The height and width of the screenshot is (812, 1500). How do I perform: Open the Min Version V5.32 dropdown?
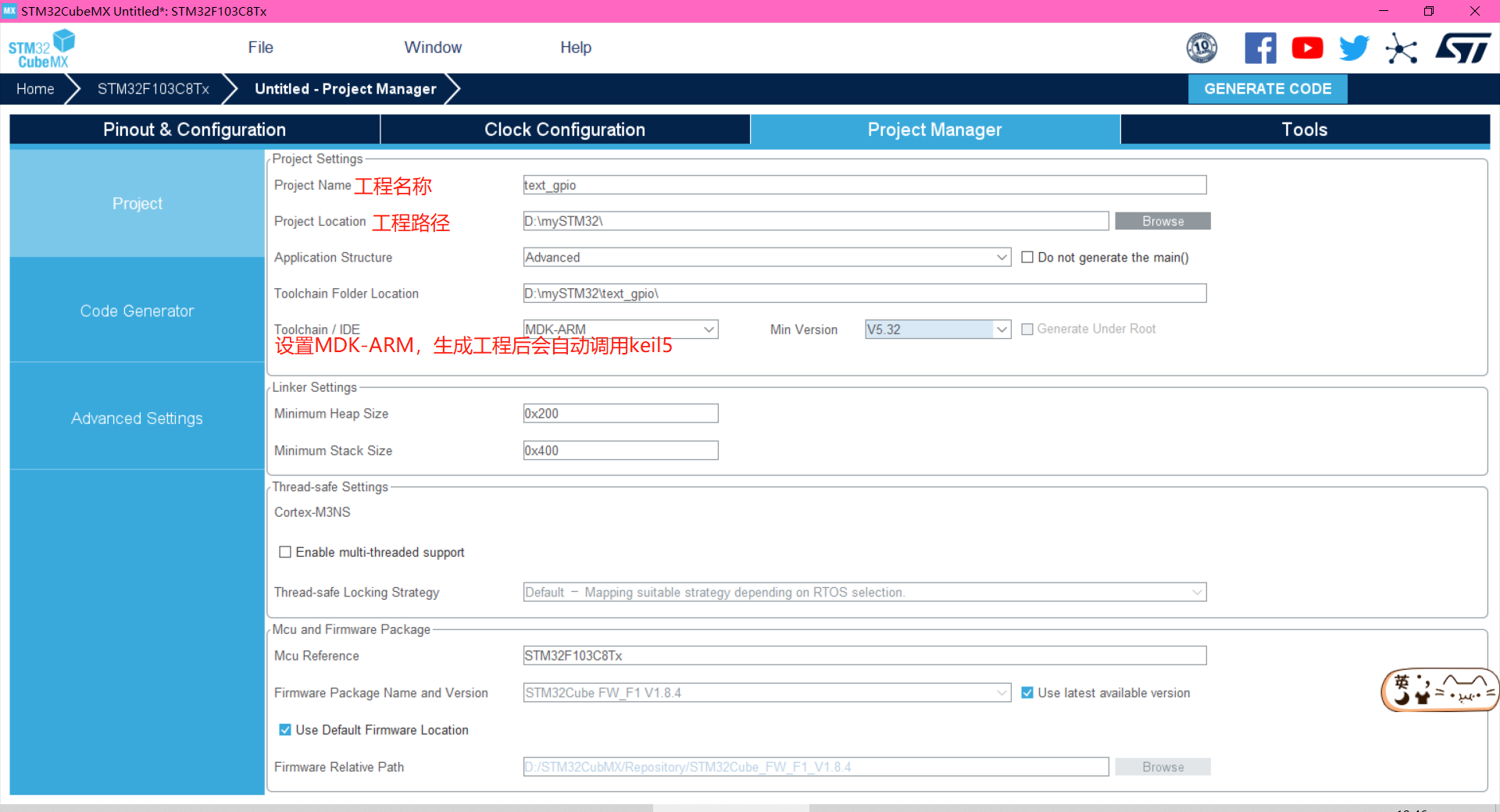[937, 329]
